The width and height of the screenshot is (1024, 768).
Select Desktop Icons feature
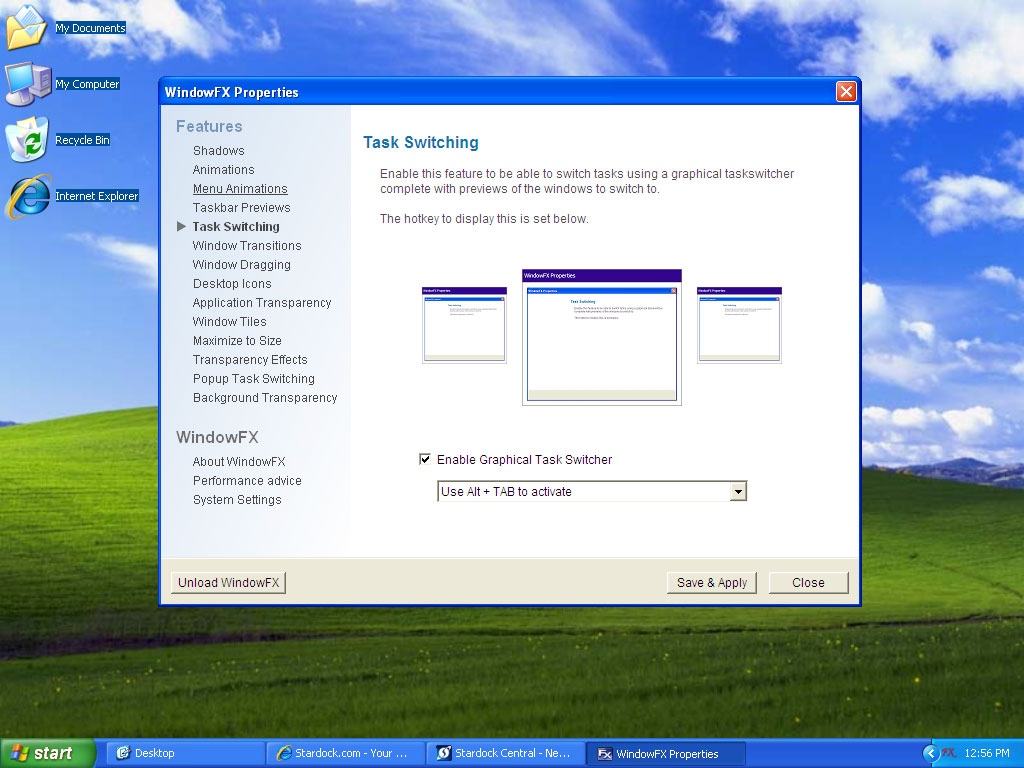[232, 283]
